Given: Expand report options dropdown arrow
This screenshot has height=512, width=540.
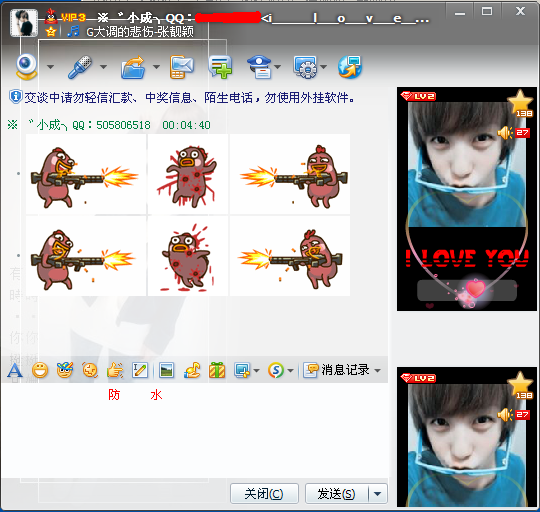Looking at the screenshot, I should pyautogui.click(x=278, y=67).
